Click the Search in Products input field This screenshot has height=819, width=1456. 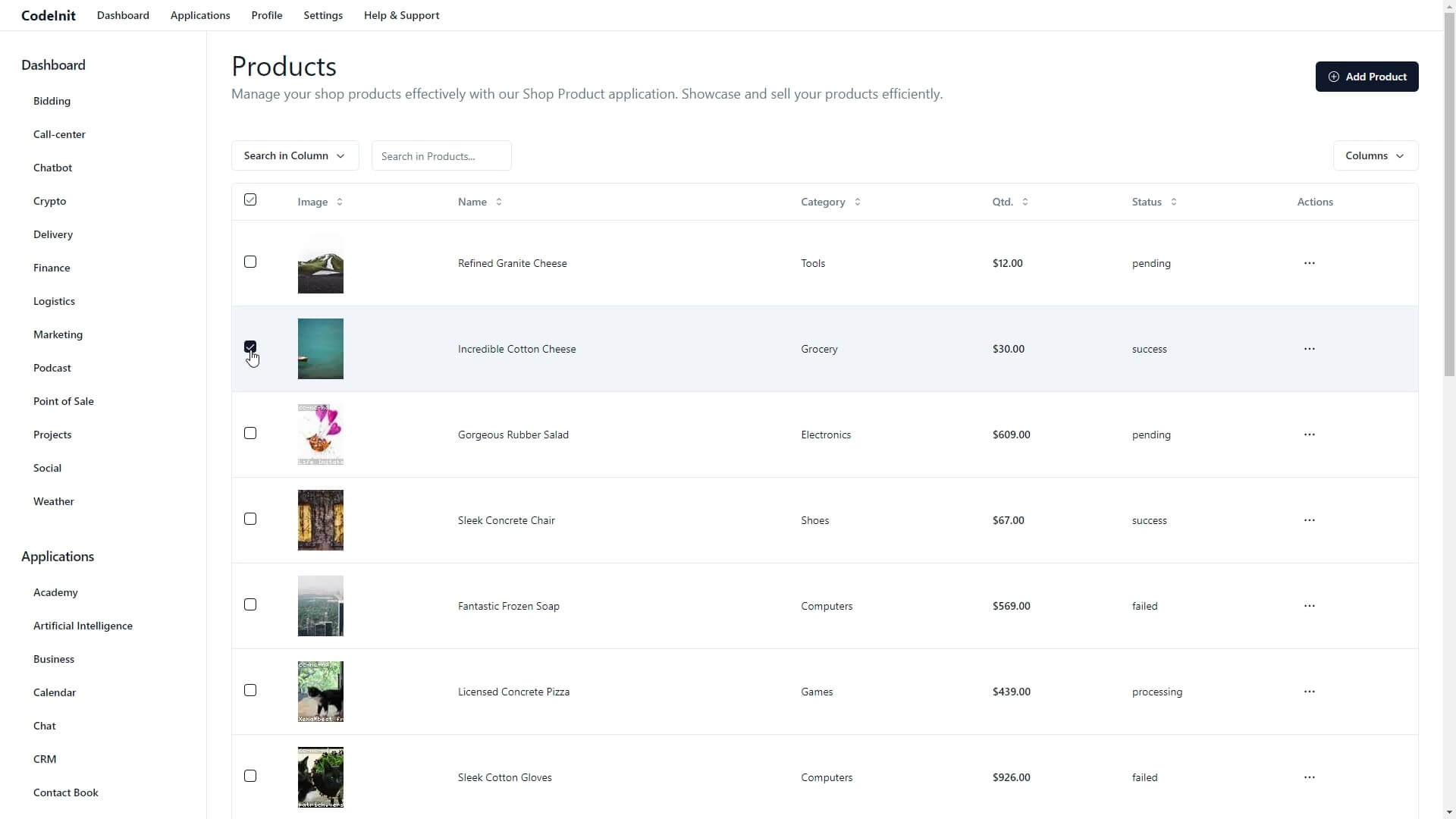(441, 155)
